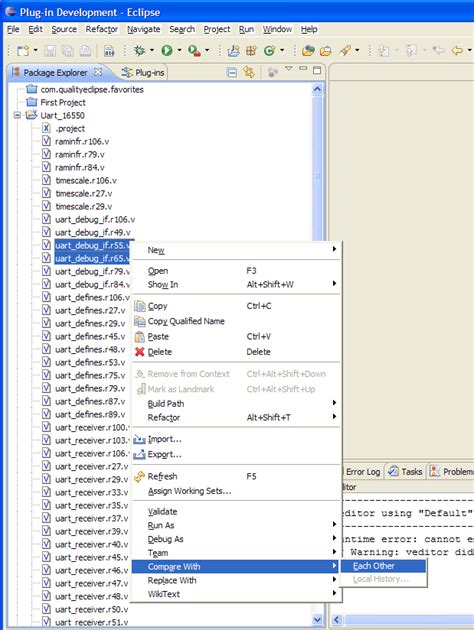The height and width of the screenshot is (630, 474).
Task: Collapse the Uart_16550 project tree node
Action: (17, 115)
